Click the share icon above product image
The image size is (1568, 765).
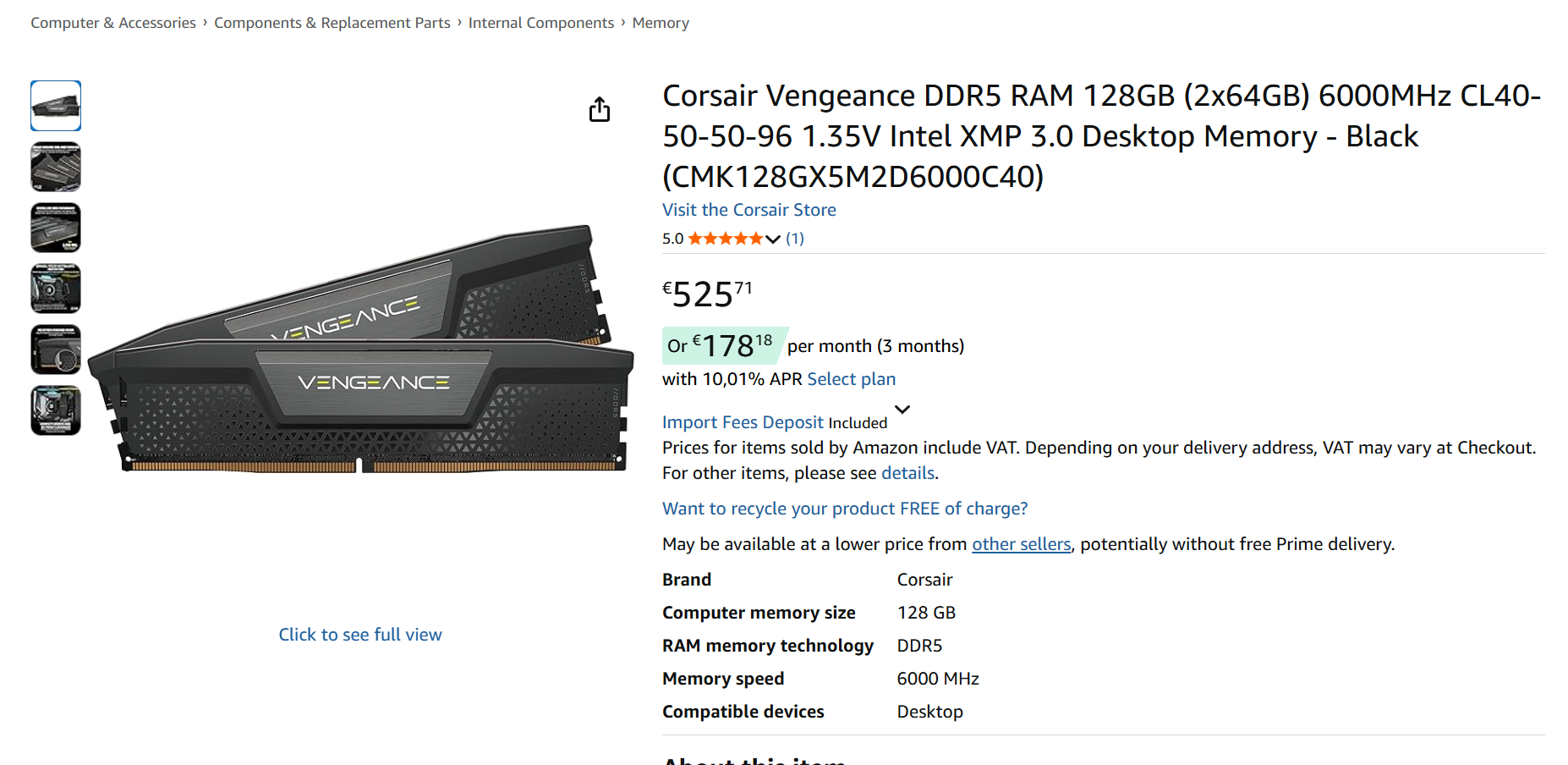coord(600,109)
